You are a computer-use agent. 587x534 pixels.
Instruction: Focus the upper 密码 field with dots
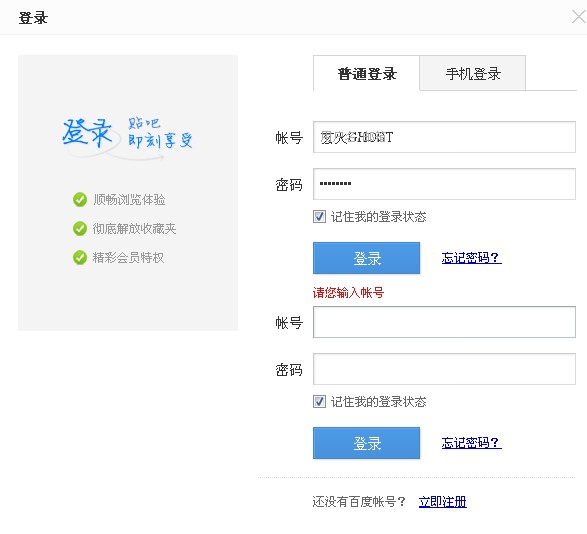(x=444, y=184)
